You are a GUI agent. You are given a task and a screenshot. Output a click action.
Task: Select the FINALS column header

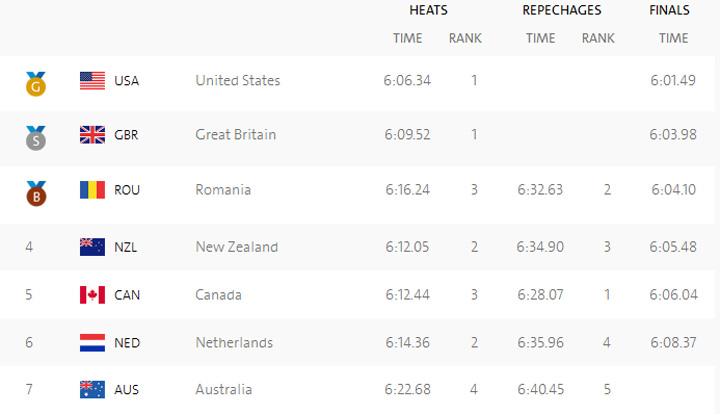669,11
